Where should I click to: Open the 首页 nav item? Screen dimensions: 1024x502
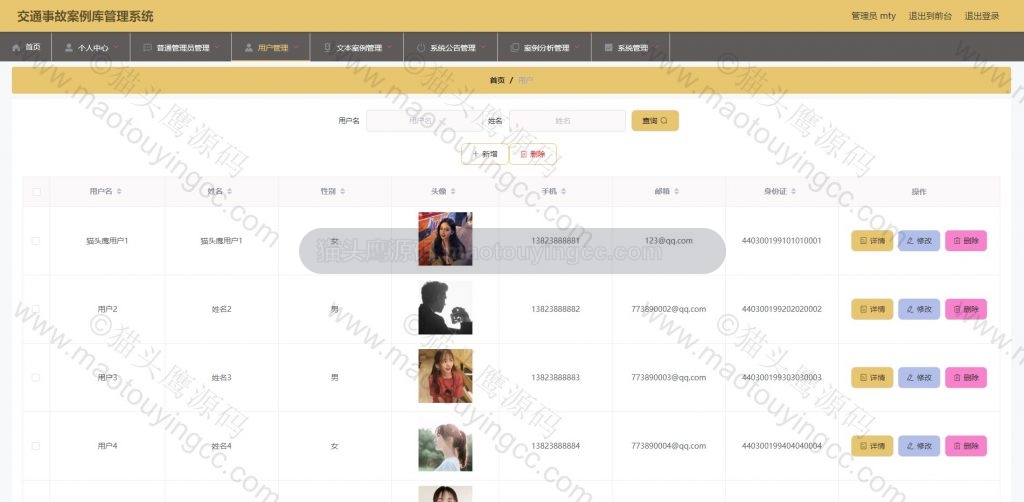pyautogui.click(x=26, y=47)
